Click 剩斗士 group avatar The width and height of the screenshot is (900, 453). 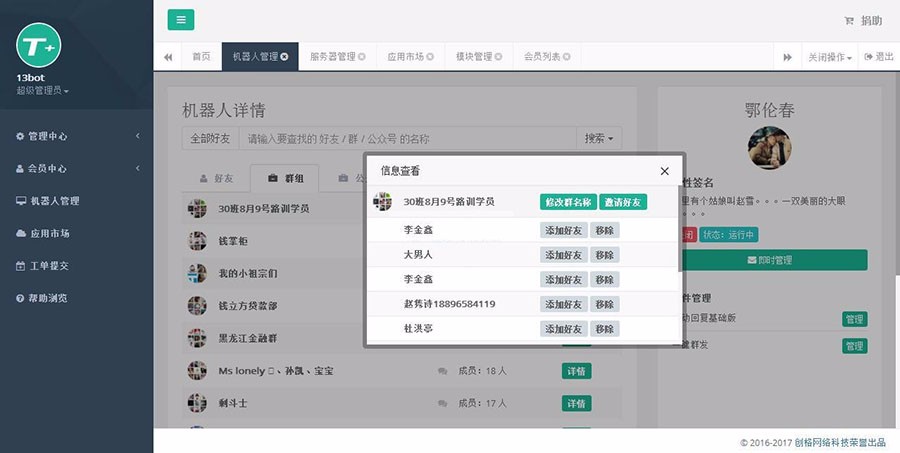coord(197,403)
